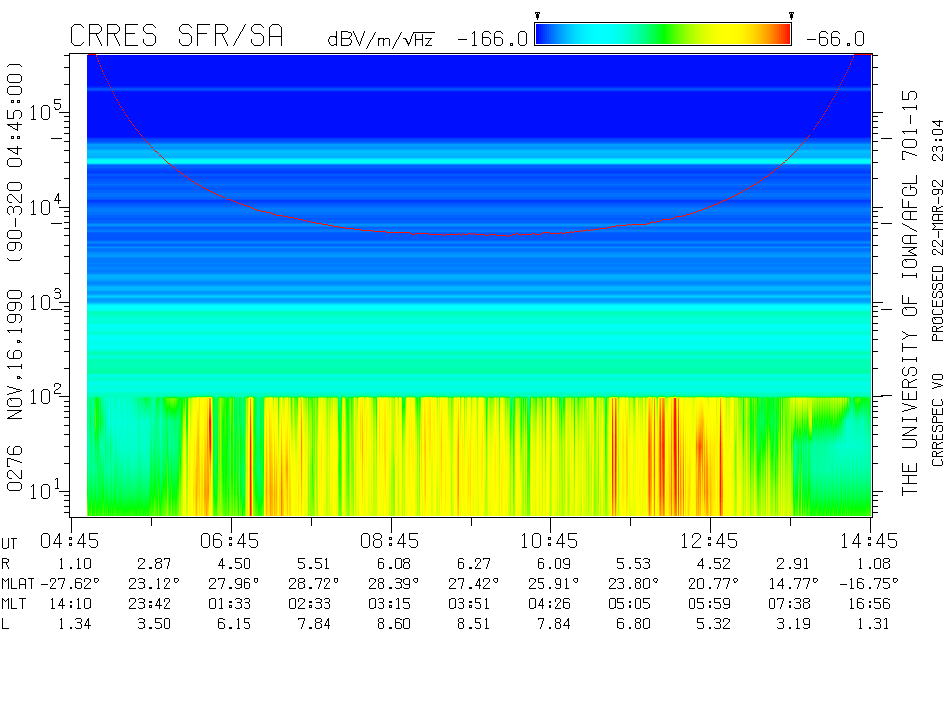
Task: Click the 08:45 UT time label
Action: click(x=391, y=541)
